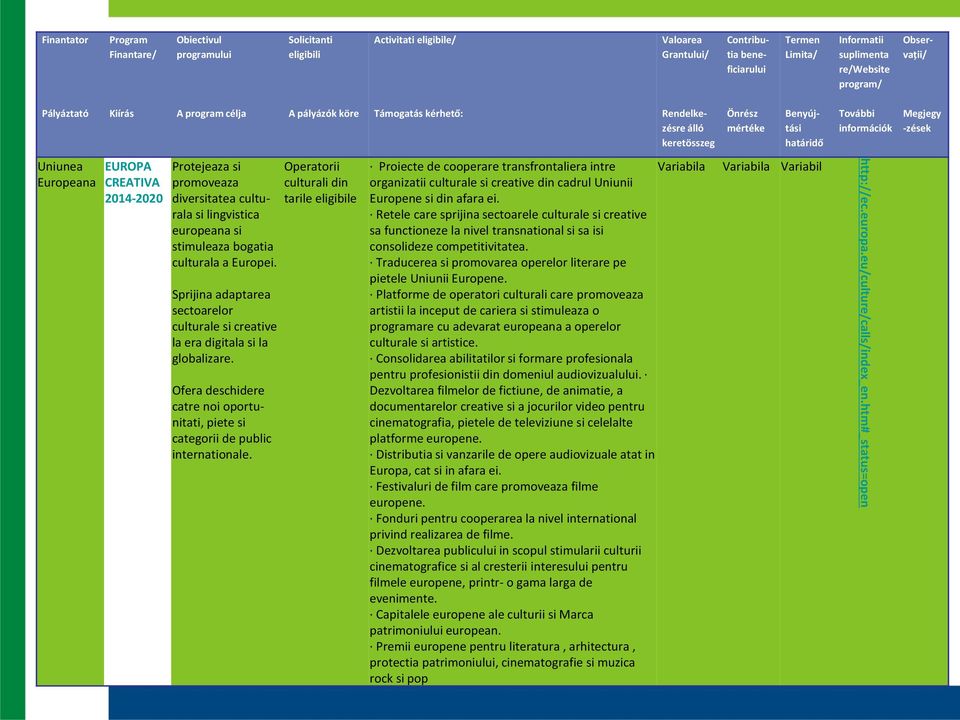Screen dimensions: 960x720
Task: Select the 'Operatorii culturali din tarile eligibile' cell
Action: [x=320, y=182]
